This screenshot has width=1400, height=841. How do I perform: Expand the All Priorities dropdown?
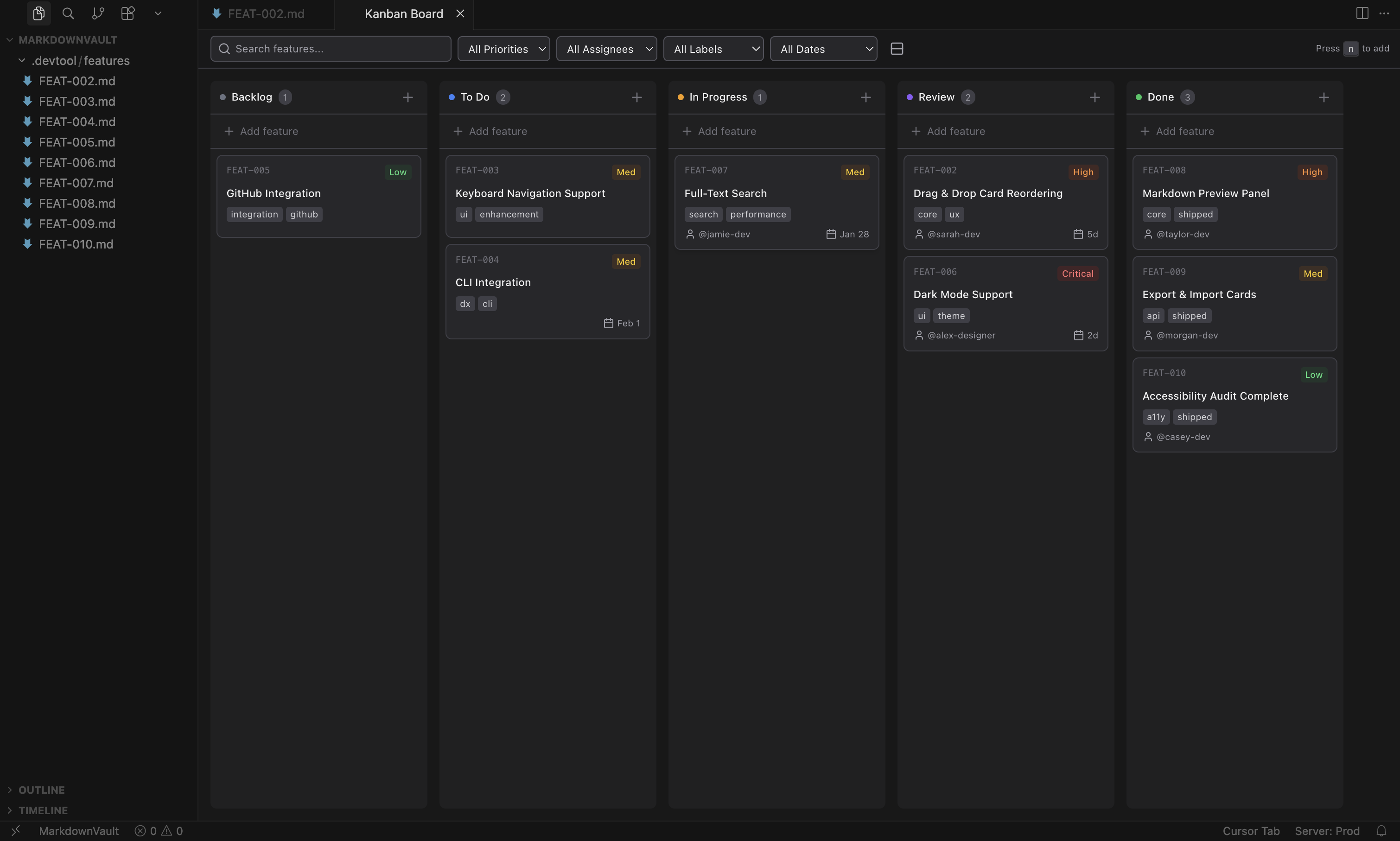click(503, 49)
